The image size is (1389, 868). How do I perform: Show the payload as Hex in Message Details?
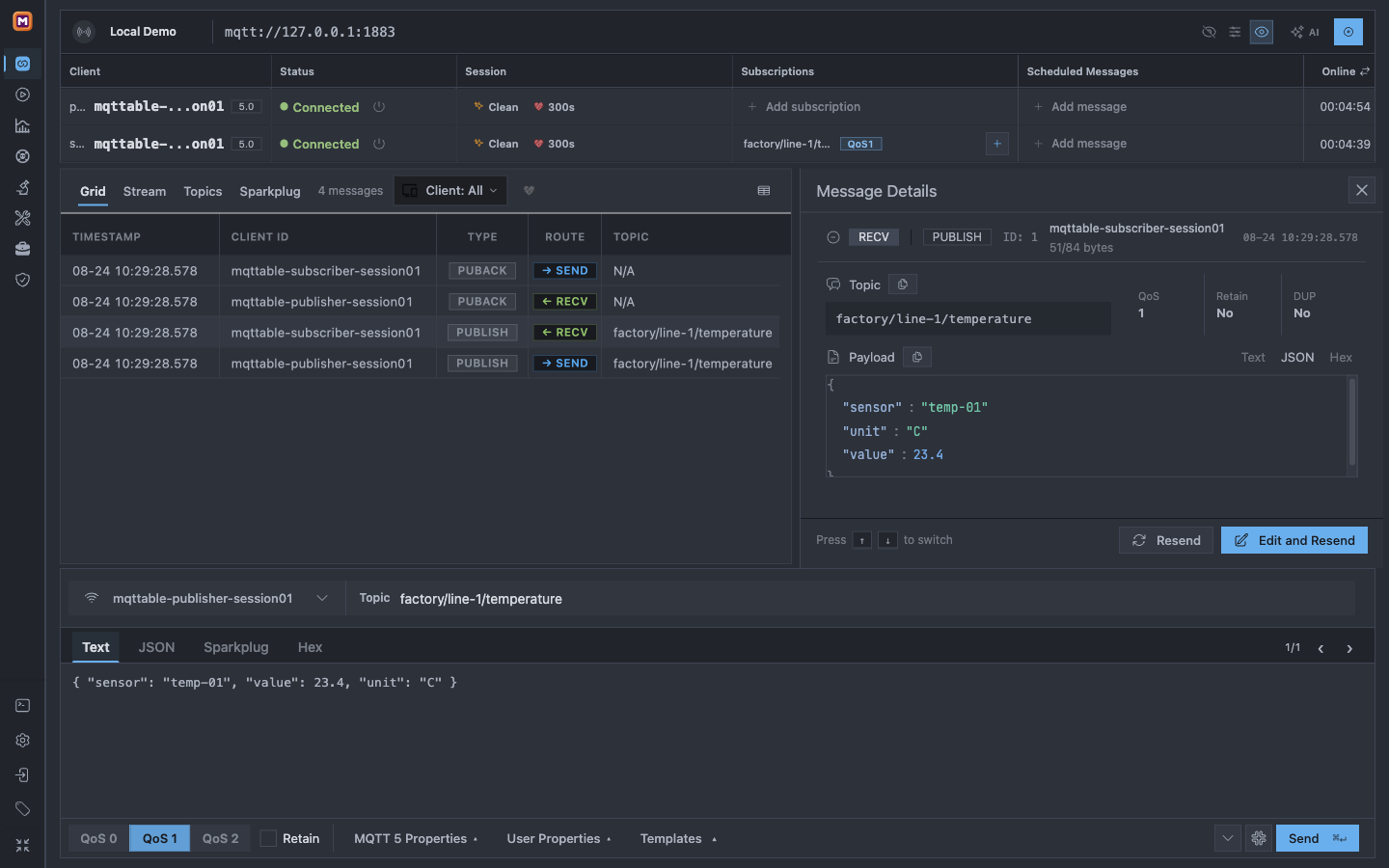(x=1341, y=357)
